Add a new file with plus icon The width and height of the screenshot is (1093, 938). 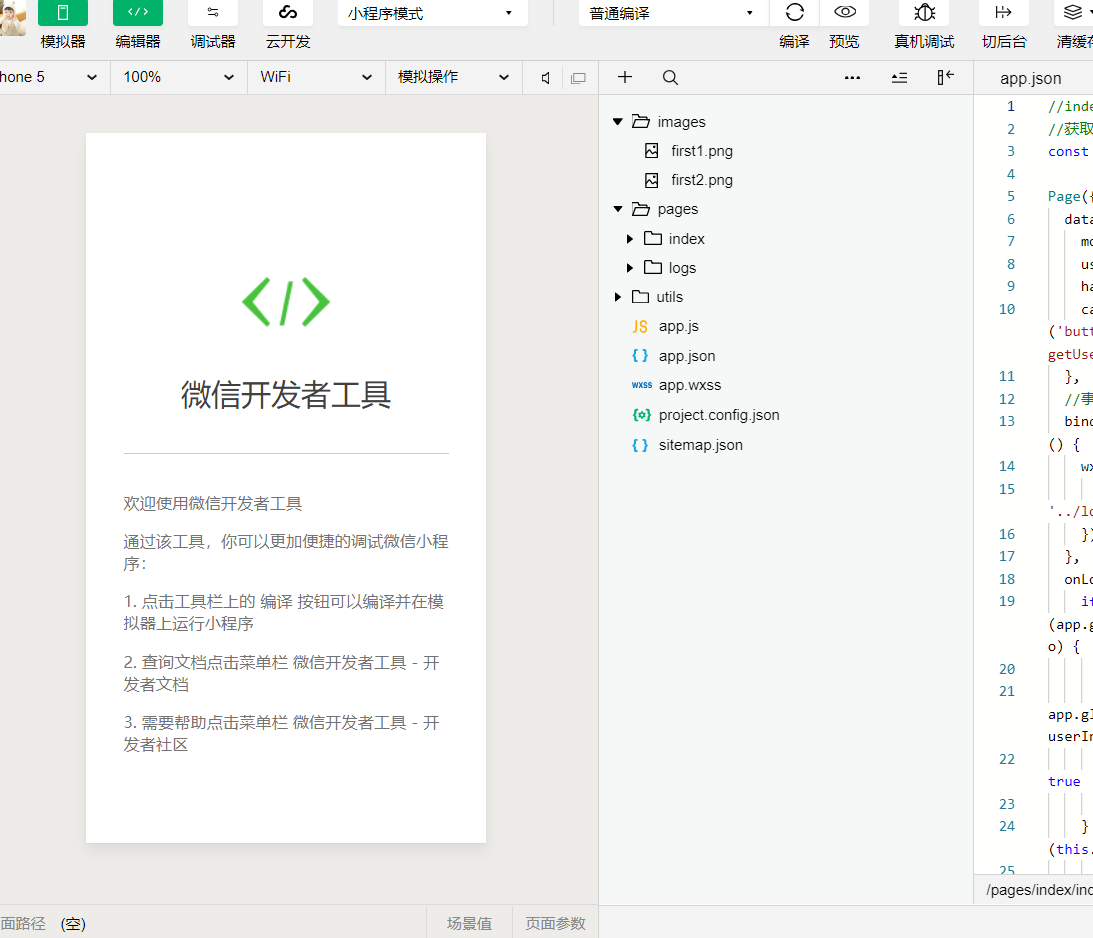625,77
